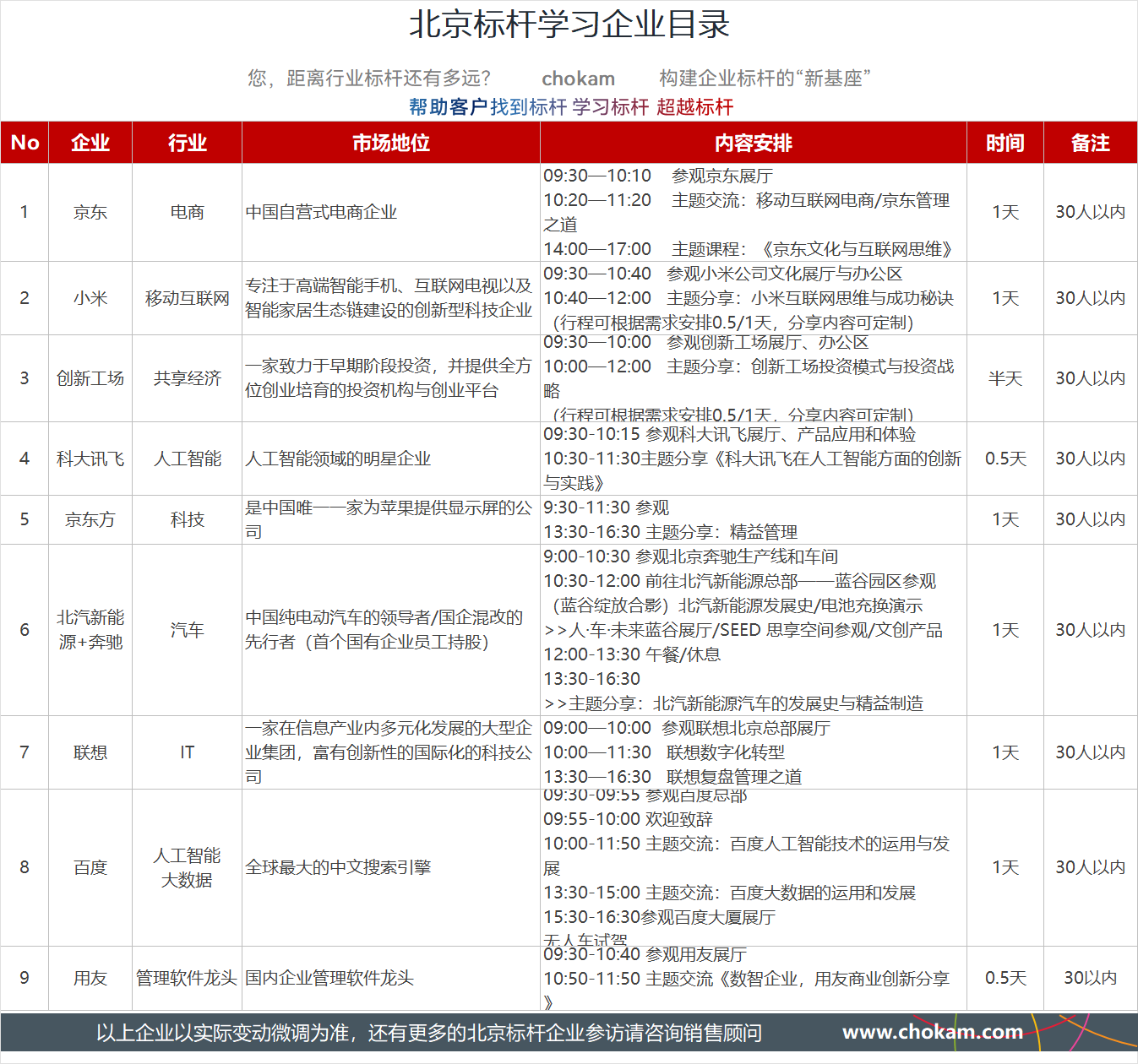Click the company cell 京东

(x=90, y=212)
